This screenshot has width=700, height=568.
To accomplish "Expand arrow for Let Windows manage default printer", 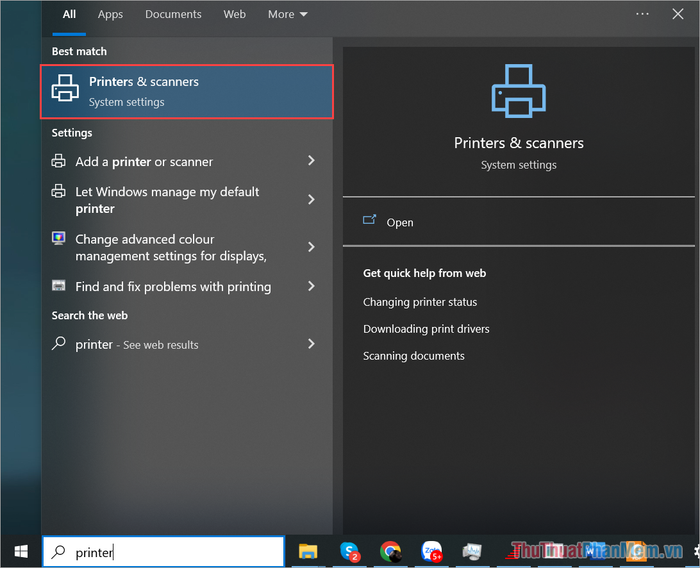I will pos(311,199).
